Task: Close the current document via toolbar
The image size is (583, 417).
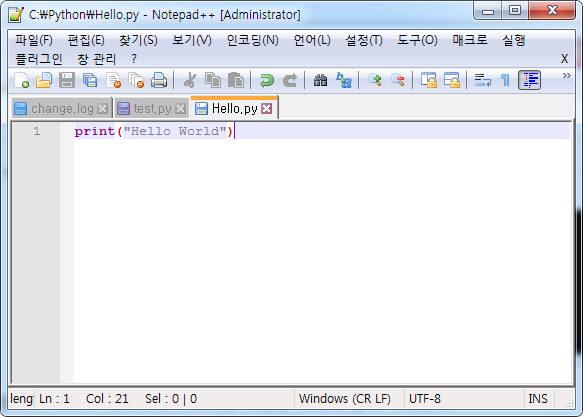Action: click(113, 80)
